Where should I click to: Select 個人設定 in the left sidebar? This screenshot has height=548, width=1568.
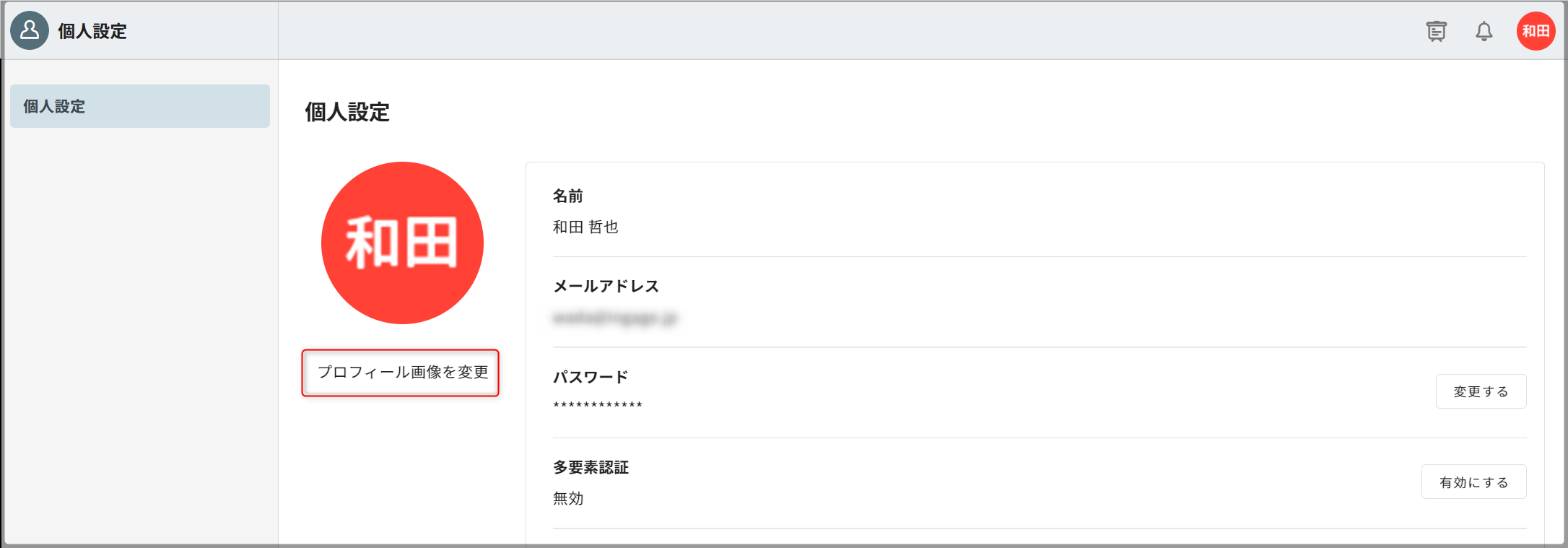[x=139, y=106]
